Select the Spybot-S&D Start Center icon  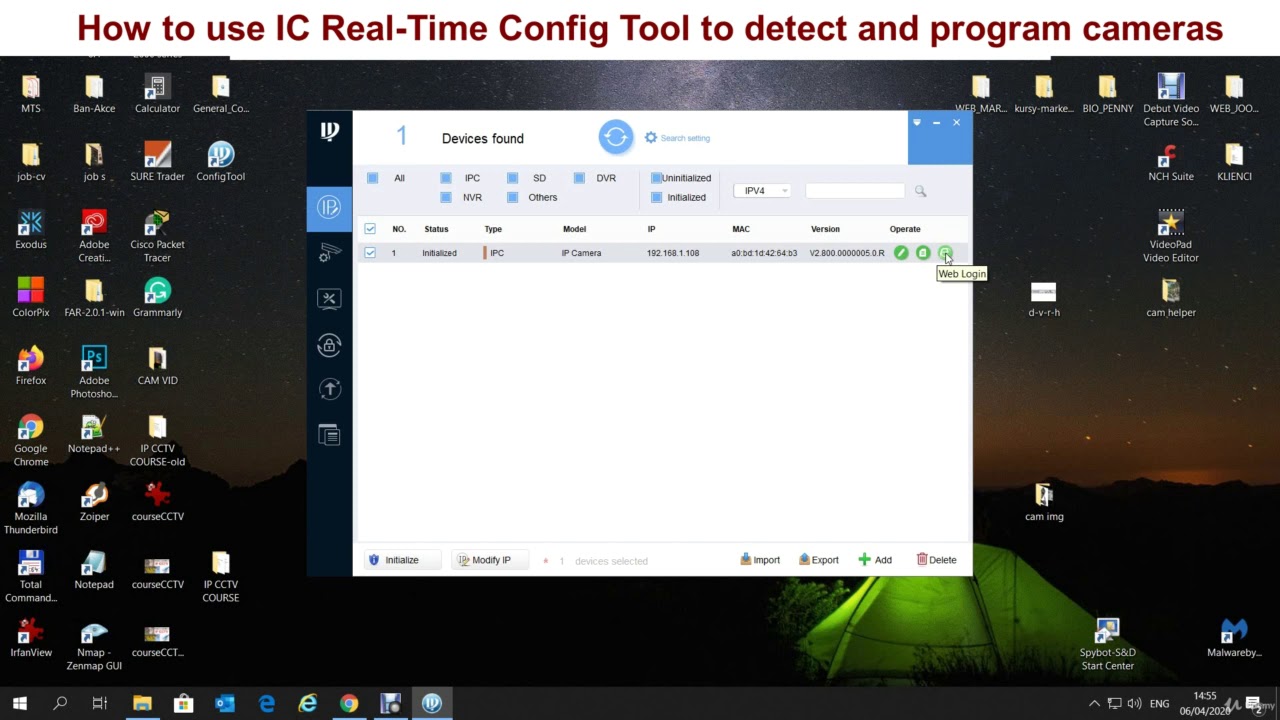tap(1107, 644)
